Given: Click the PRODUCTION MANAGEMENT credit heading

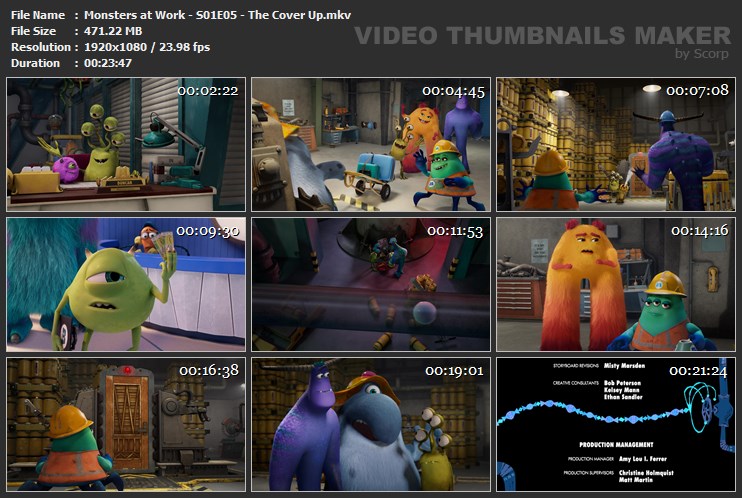Looking at the screenshot, I should [616, 445].
